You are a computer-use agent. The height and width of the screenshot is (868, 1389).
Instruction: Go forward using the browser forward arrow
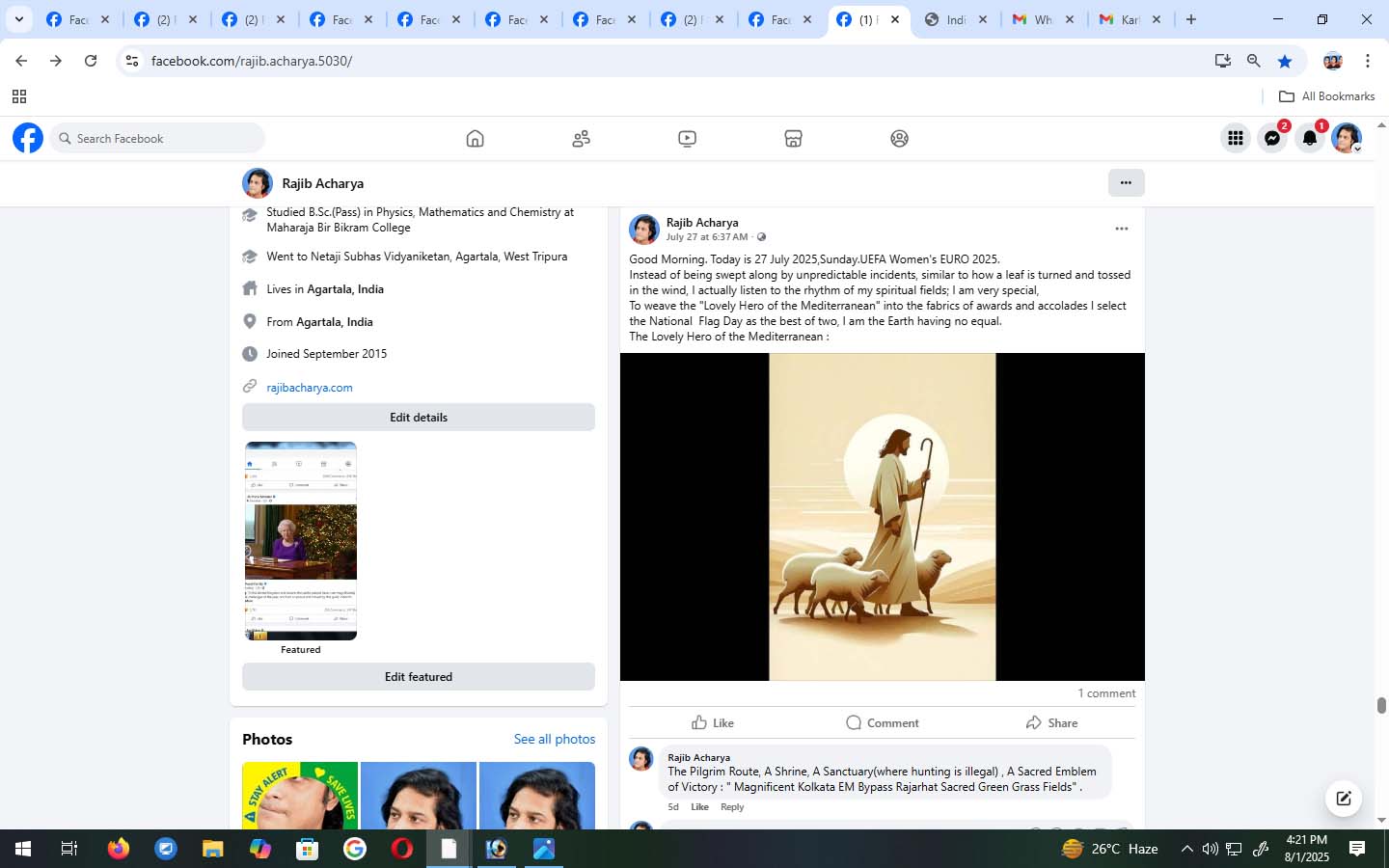(x=56, y=61)
